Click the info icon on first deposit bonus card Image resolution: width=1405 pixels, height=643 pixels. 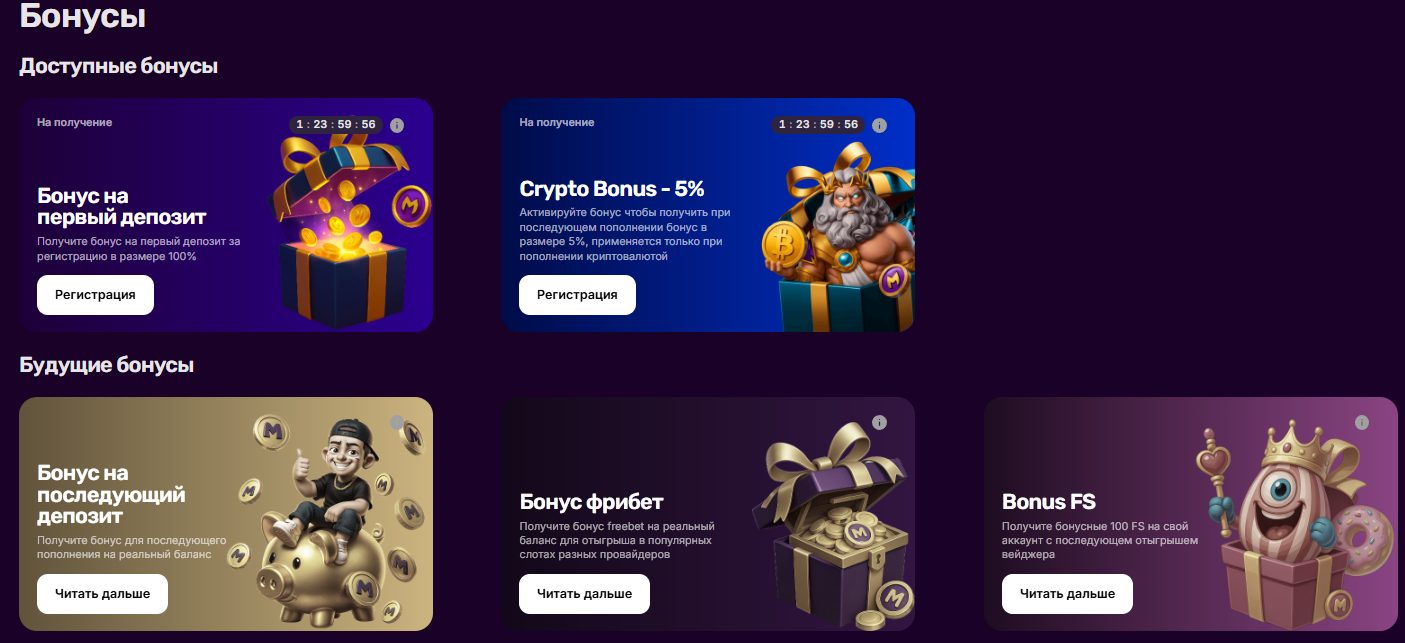tap(397, 125)
